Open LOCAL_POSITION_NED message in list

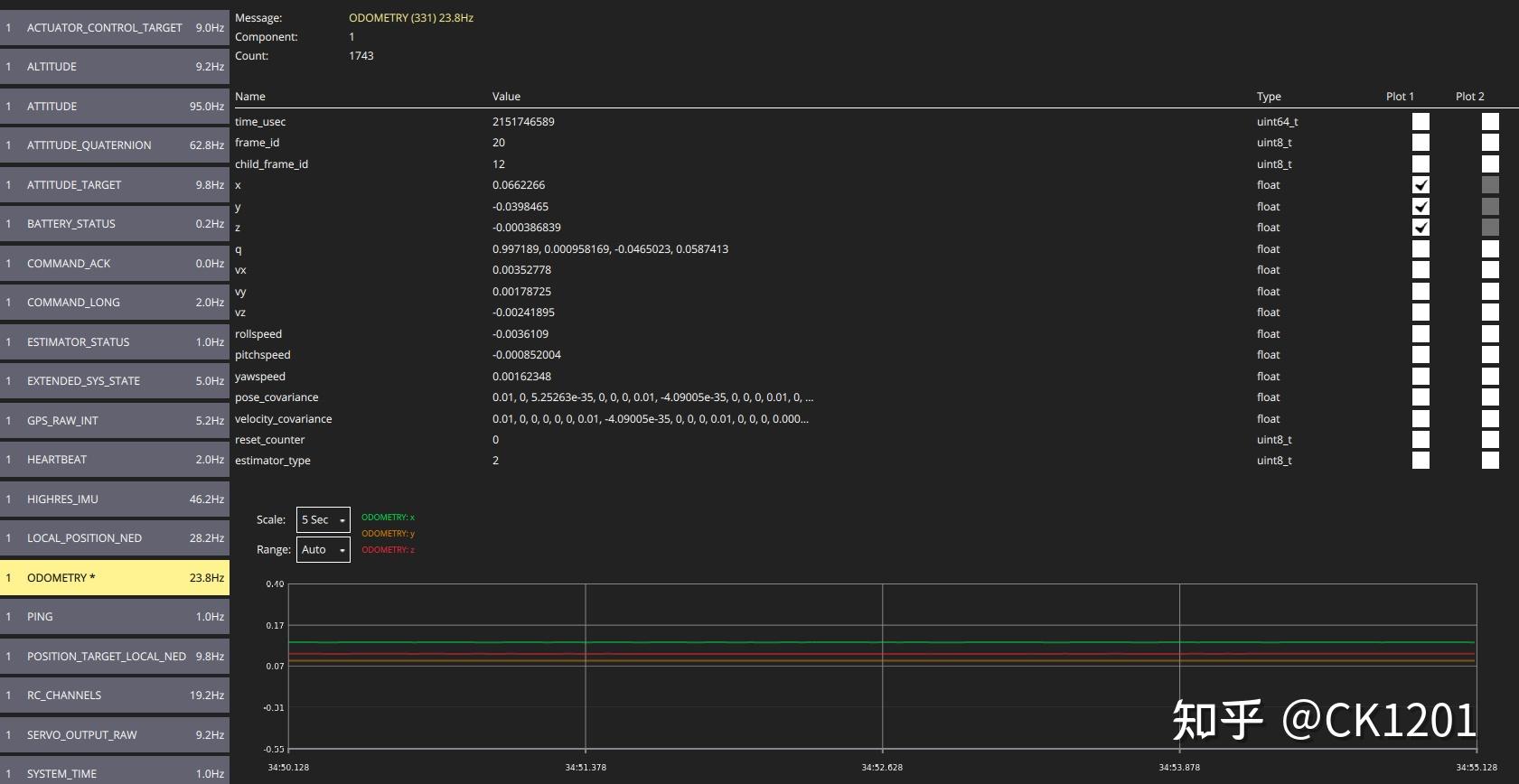coord(115,538)
